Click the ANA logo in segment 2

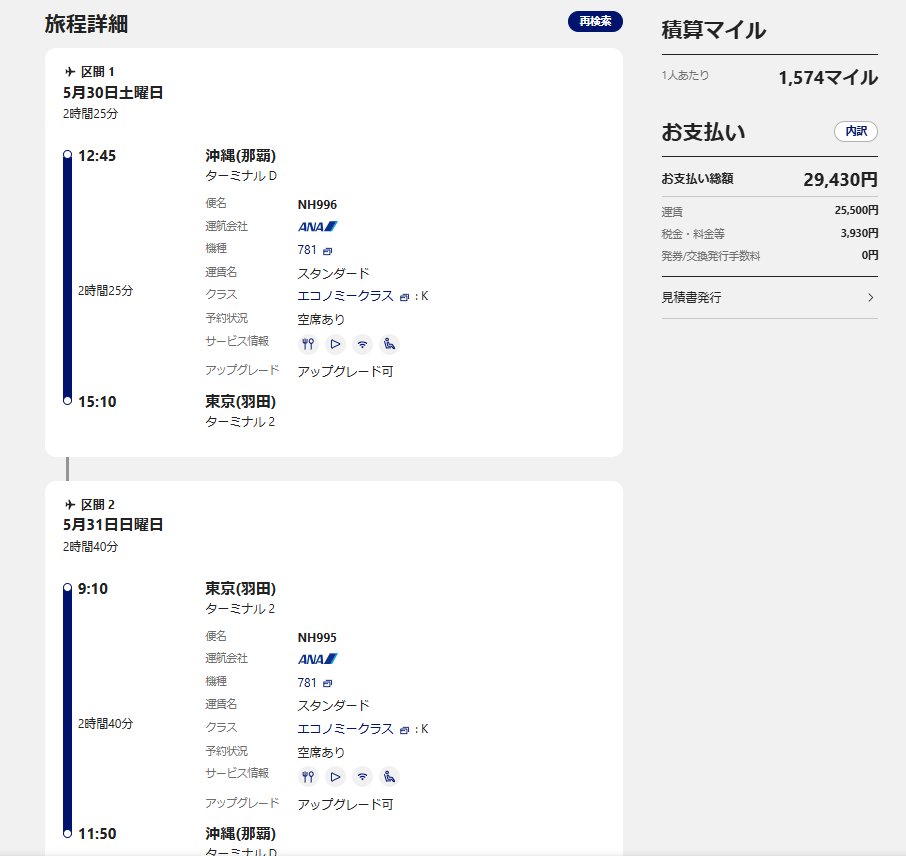click(x=318, y=659)
